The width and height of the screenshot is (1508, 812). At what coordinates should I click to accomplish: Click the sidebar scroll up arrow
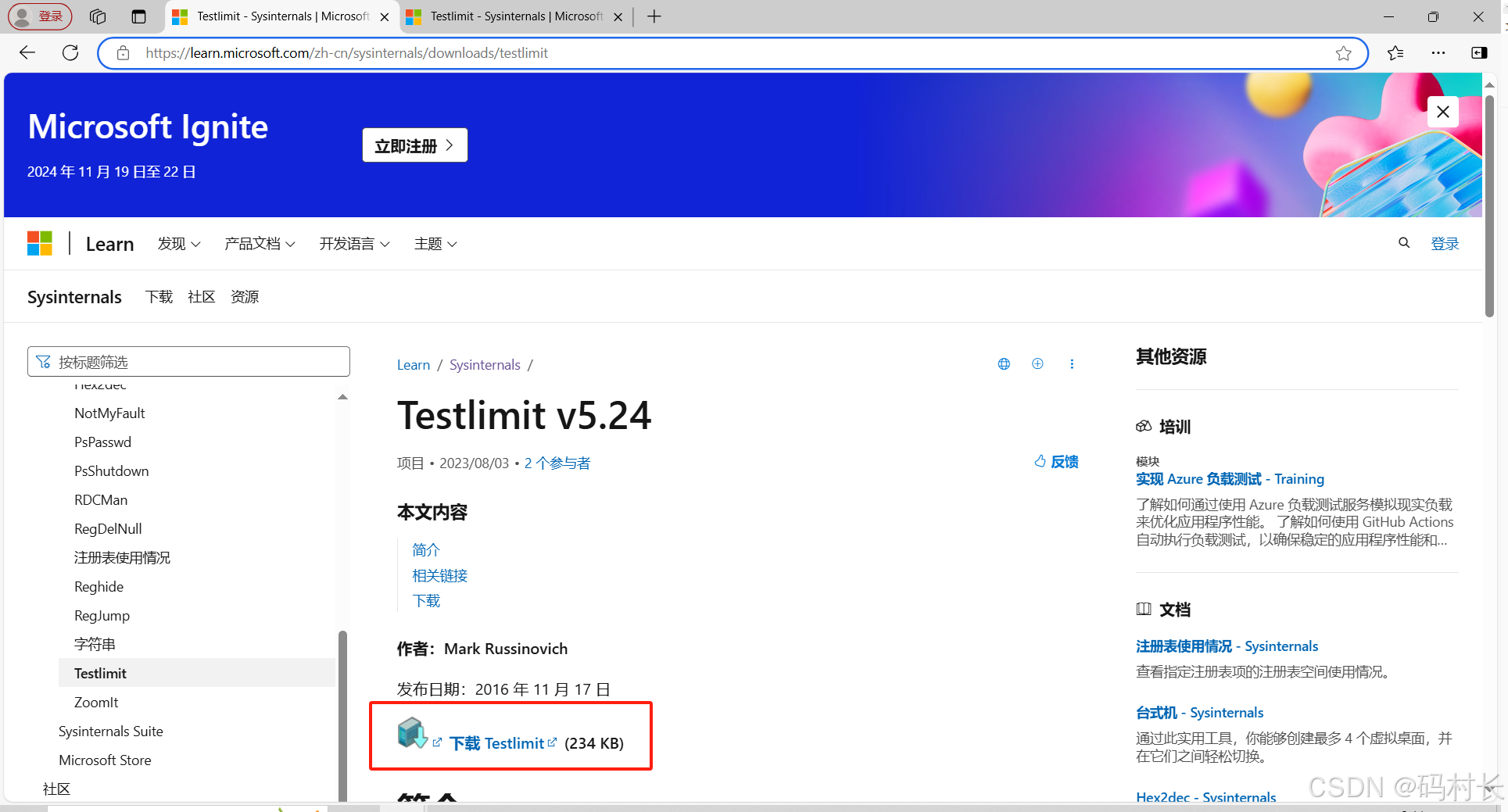tap(342, 397)
